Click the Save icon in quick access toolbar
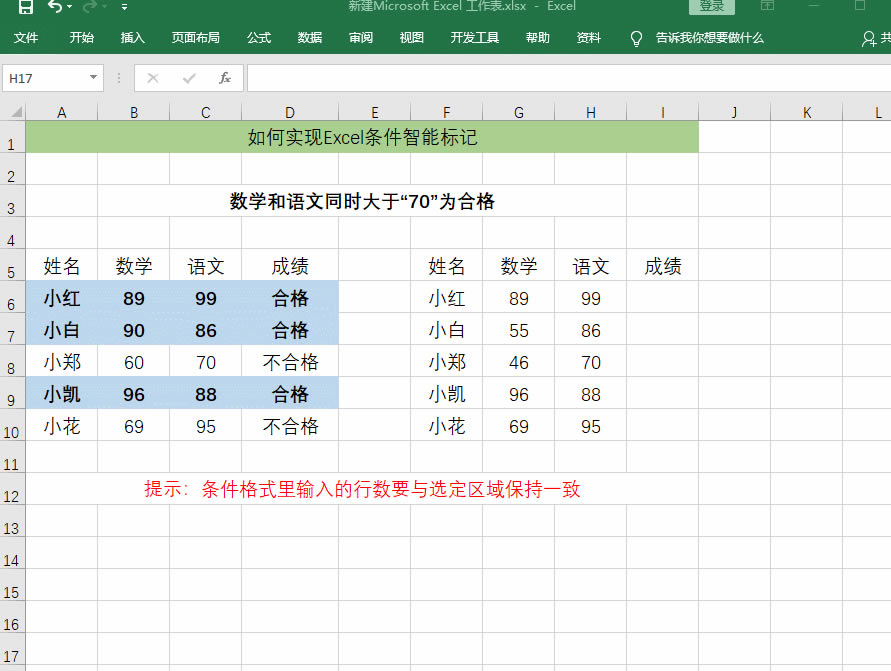The height and width of the screenshot is (671, 891). pyautogui.click(x=25, y=7)
